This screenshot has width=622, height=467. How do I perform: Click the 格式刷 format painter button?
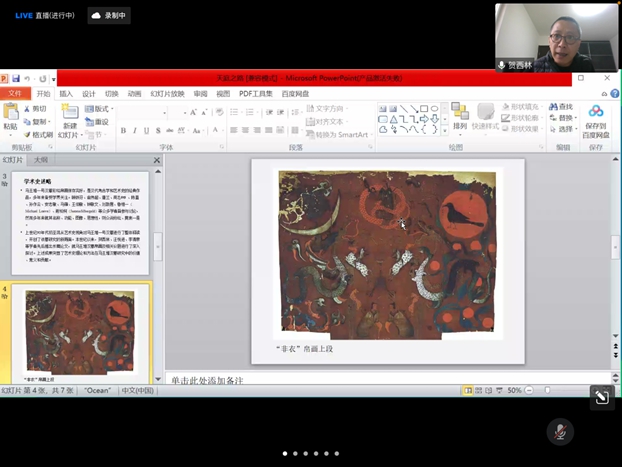[38, 135]
